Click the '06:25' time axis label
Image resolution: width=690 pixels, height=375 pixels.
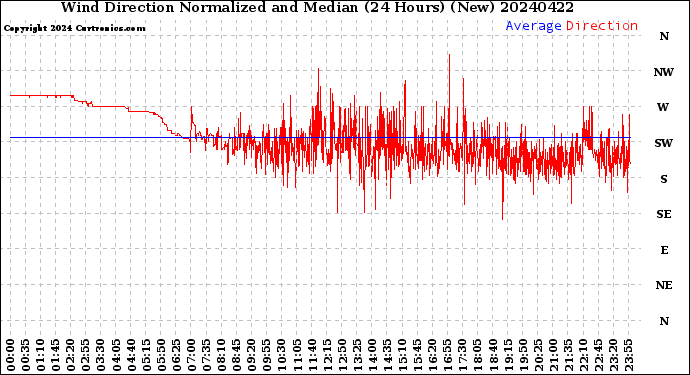click(176, 355)
